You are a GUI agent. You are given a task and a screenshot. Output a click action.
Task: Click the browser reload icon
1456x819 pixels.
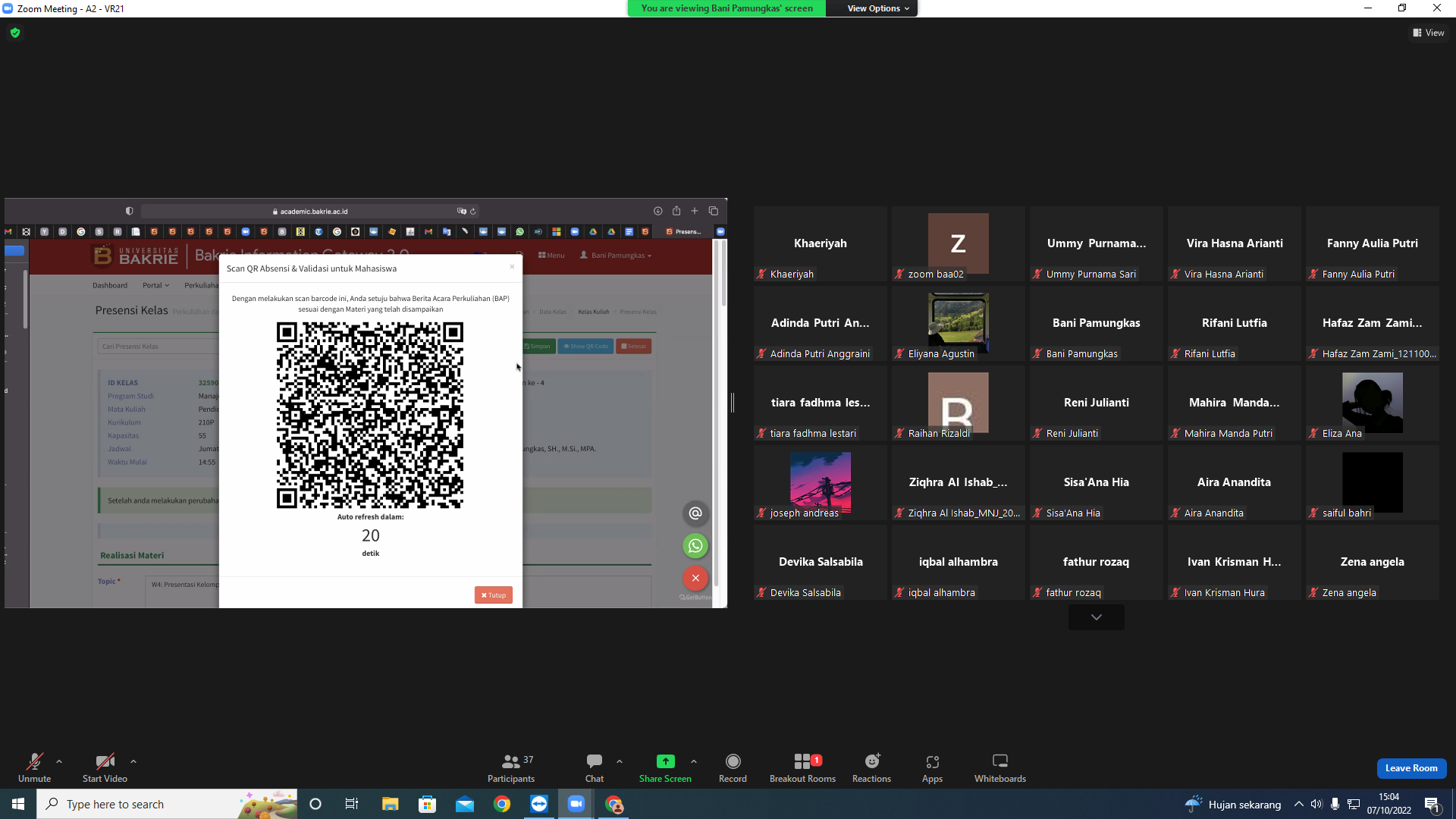(x=472, y=212)
